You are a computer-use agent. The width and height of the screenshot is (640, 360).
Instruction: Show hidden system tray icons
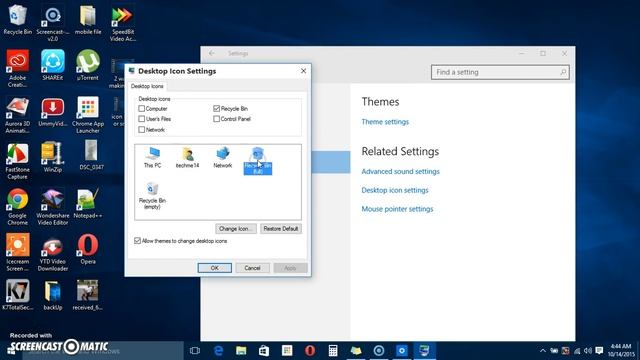point(542,351)
